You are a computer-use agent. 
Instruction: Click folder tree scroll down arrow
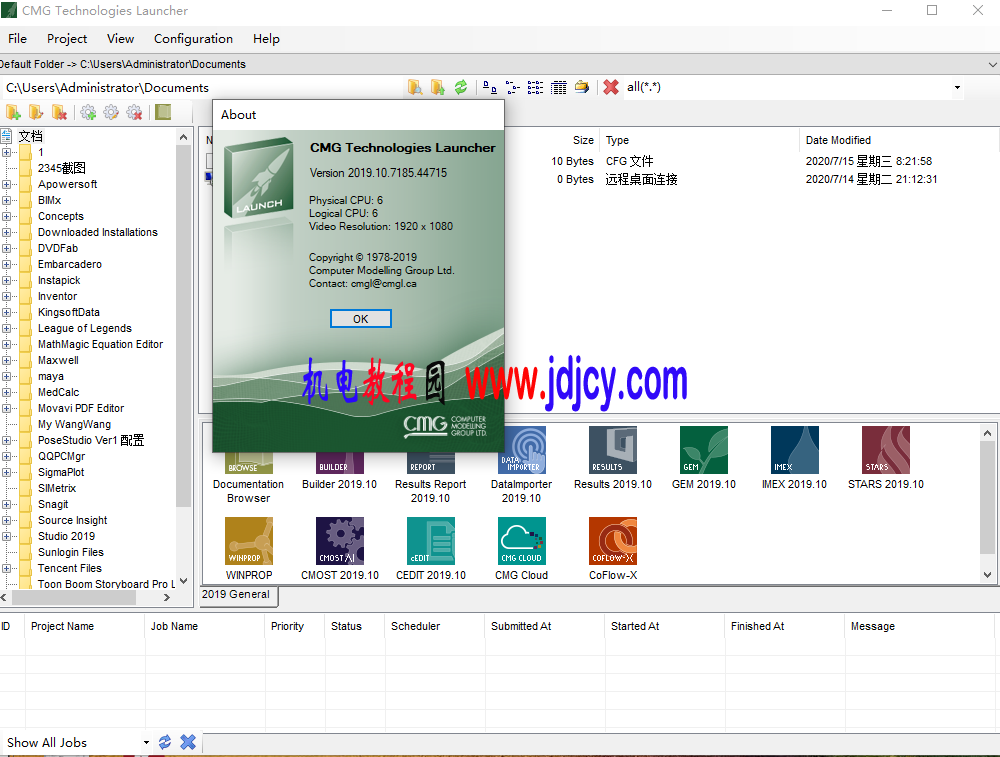point(184,581)
